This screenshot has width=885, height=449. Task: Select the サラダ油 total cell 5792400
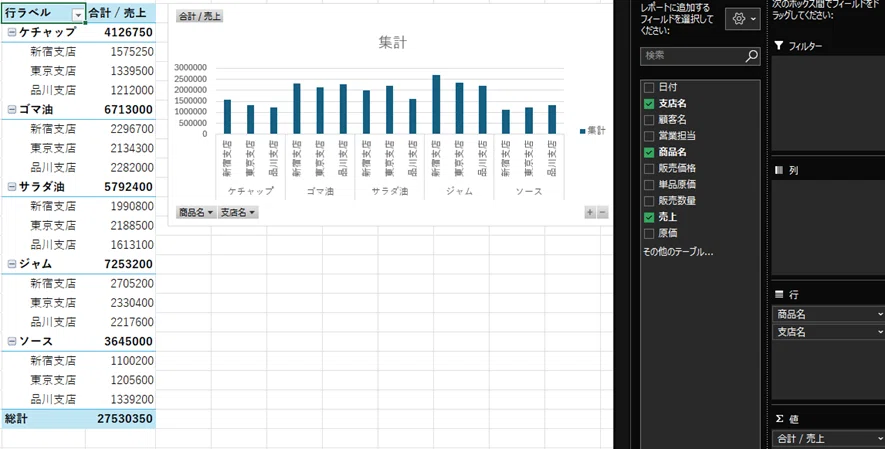point(121,187)
